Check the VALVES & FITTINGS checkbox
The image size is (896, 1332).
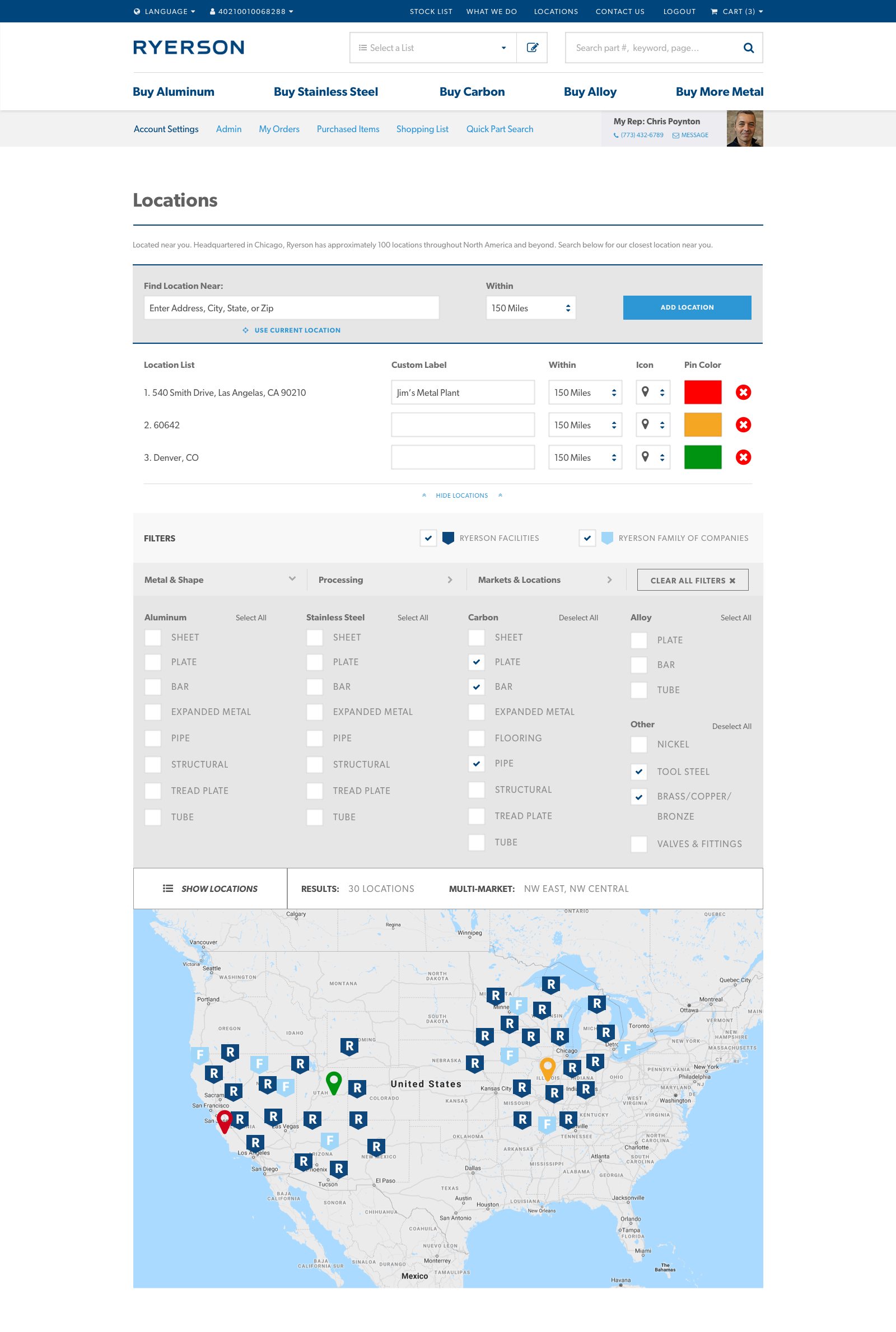(x=638, y=844)
